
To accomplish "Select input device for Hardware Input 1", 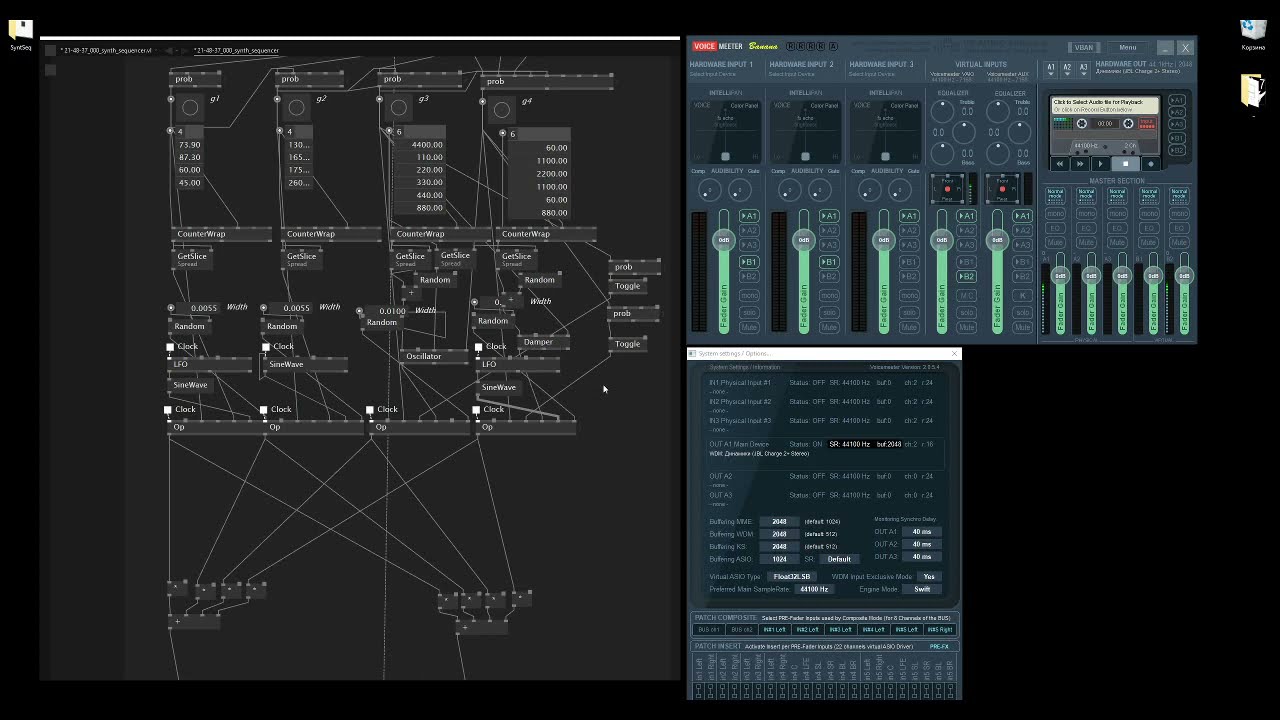I will [x=712, y=74].
